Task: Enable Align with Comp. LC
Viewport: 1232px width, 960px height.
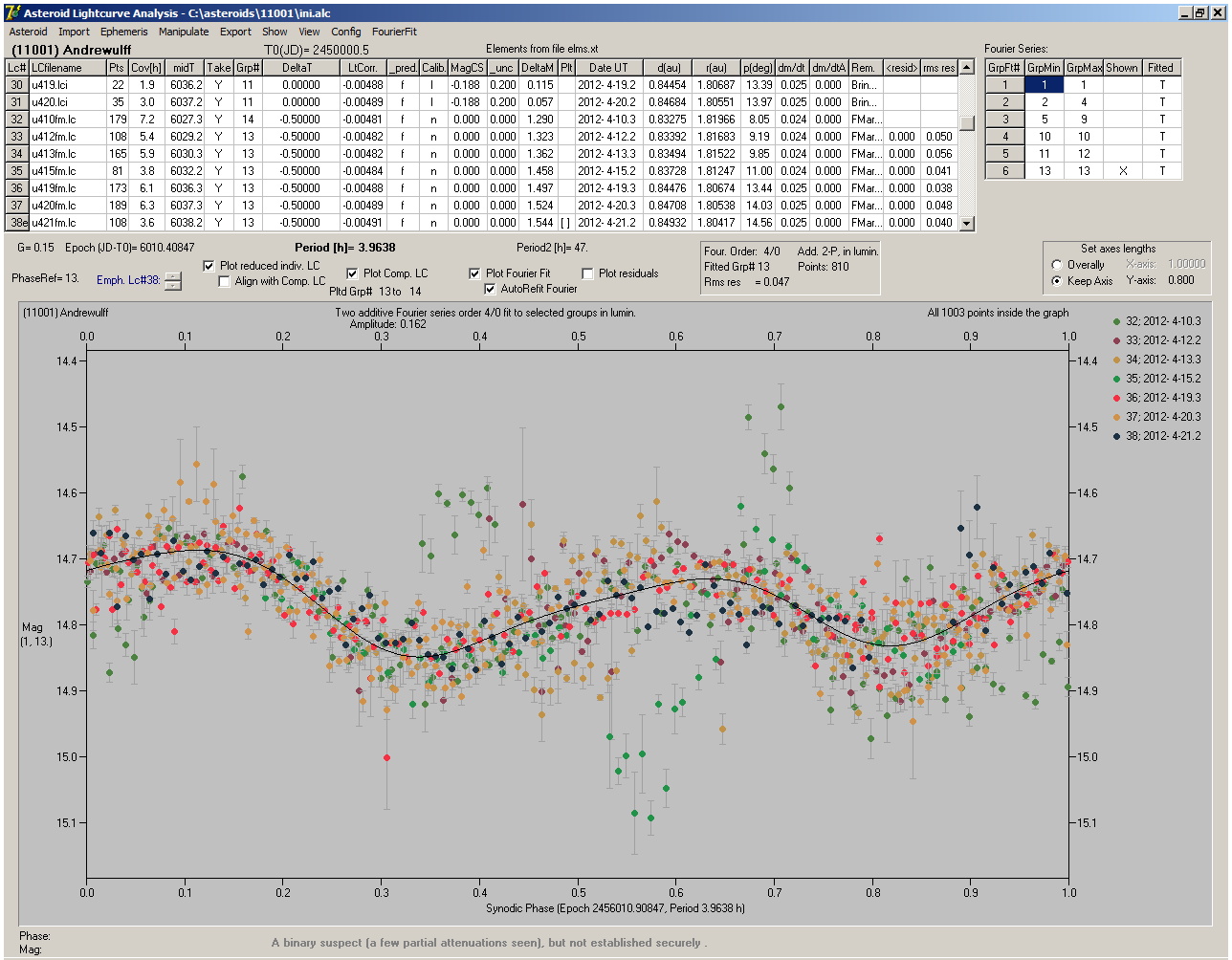Action: coord(224,281)
